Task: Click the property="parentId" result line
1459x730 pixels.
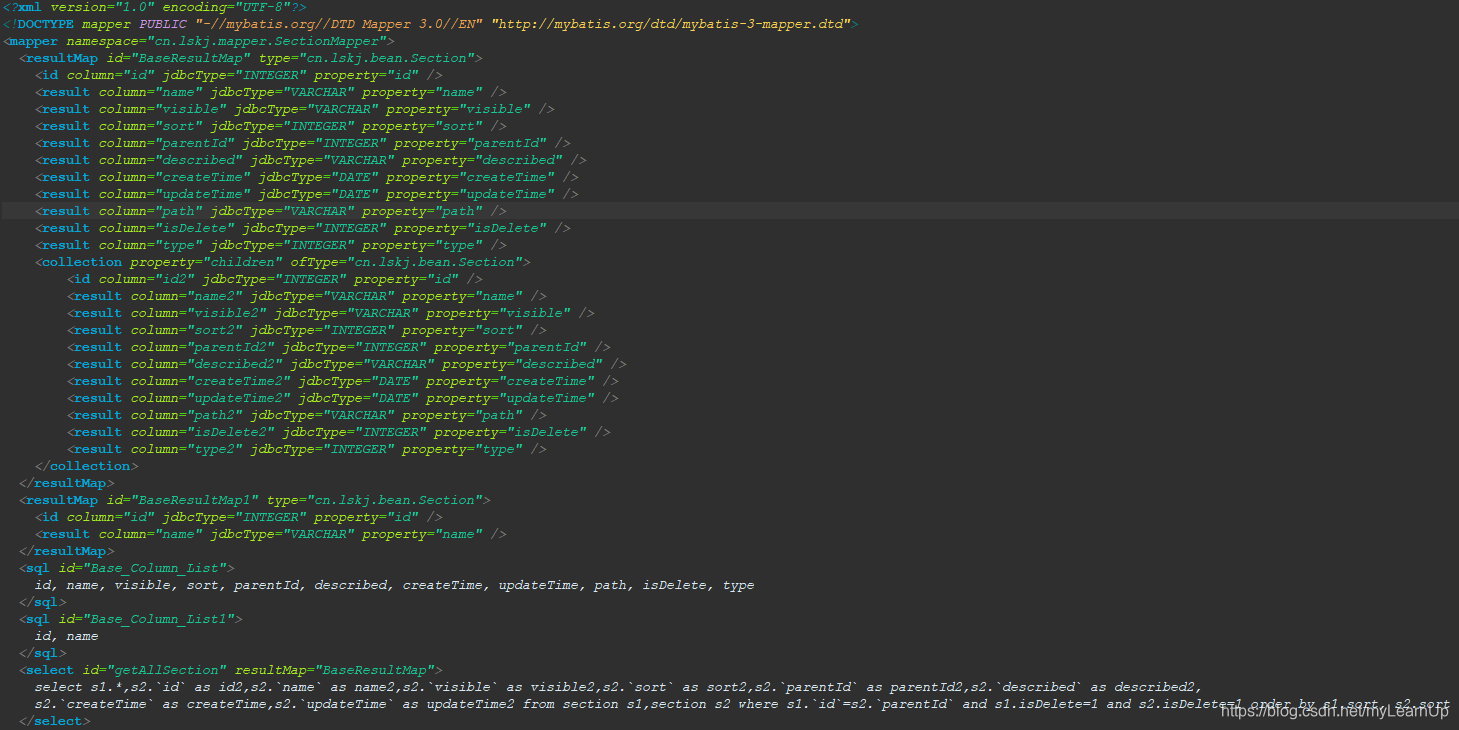Action: 302,143
